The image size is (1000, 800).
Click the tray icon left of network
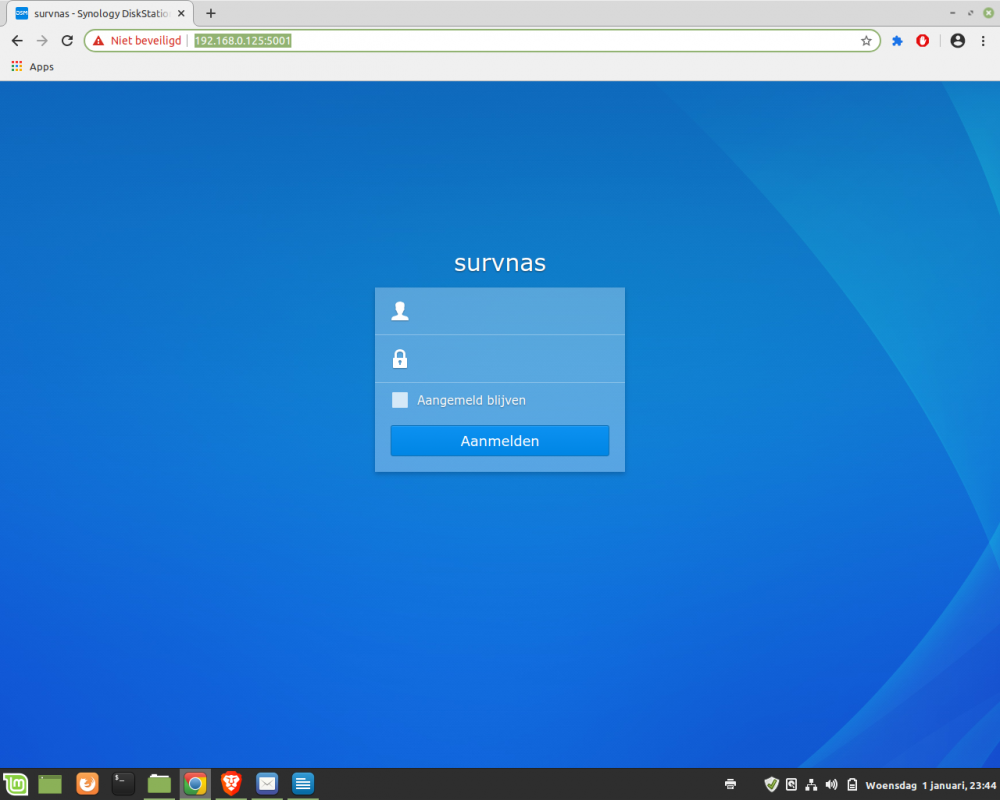tap(791, 785)
